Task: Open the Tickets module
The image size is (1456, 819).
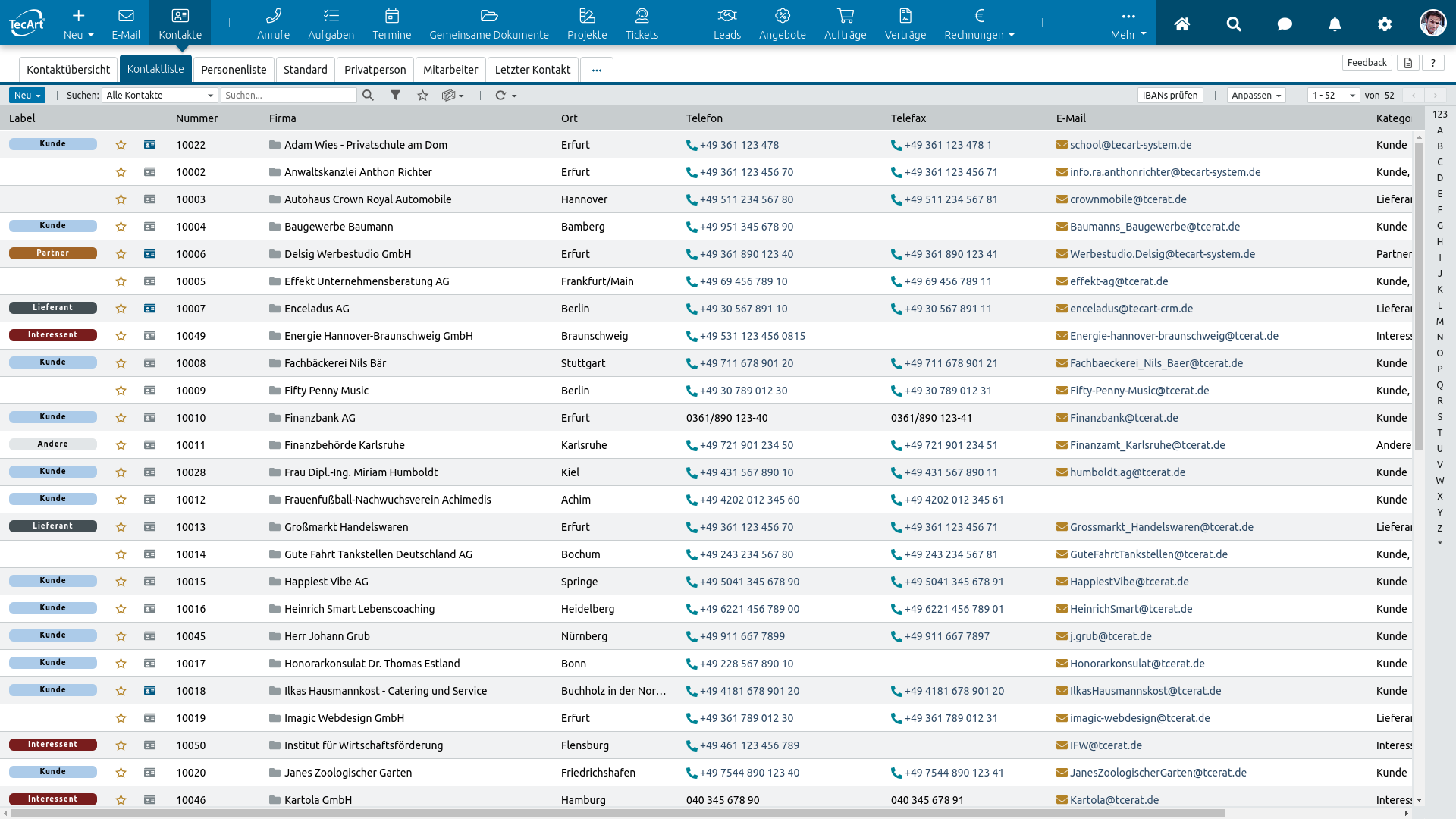Action: 642,23
